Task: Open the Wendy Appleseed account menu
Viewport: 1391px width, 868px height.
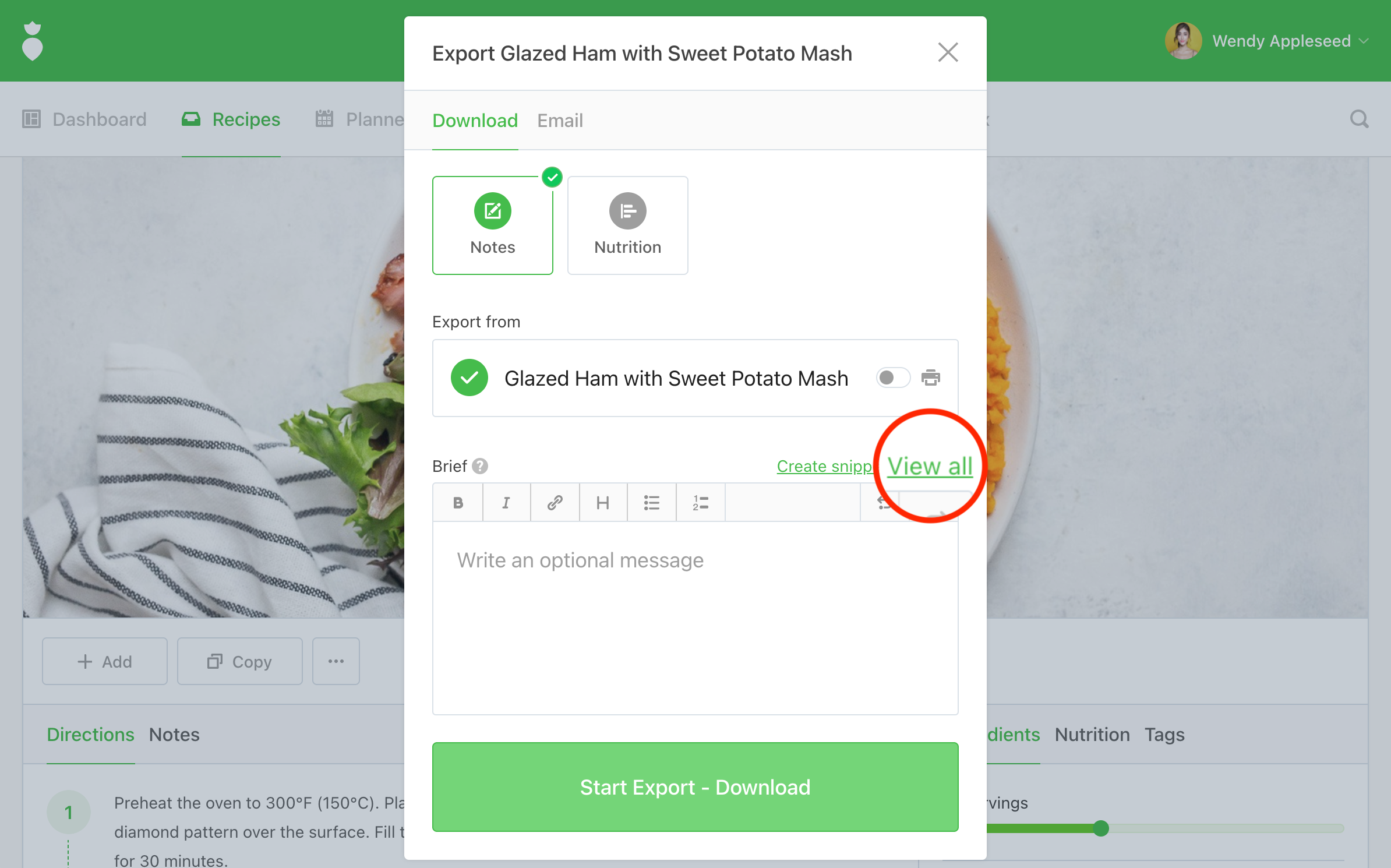Action: 1266,41
